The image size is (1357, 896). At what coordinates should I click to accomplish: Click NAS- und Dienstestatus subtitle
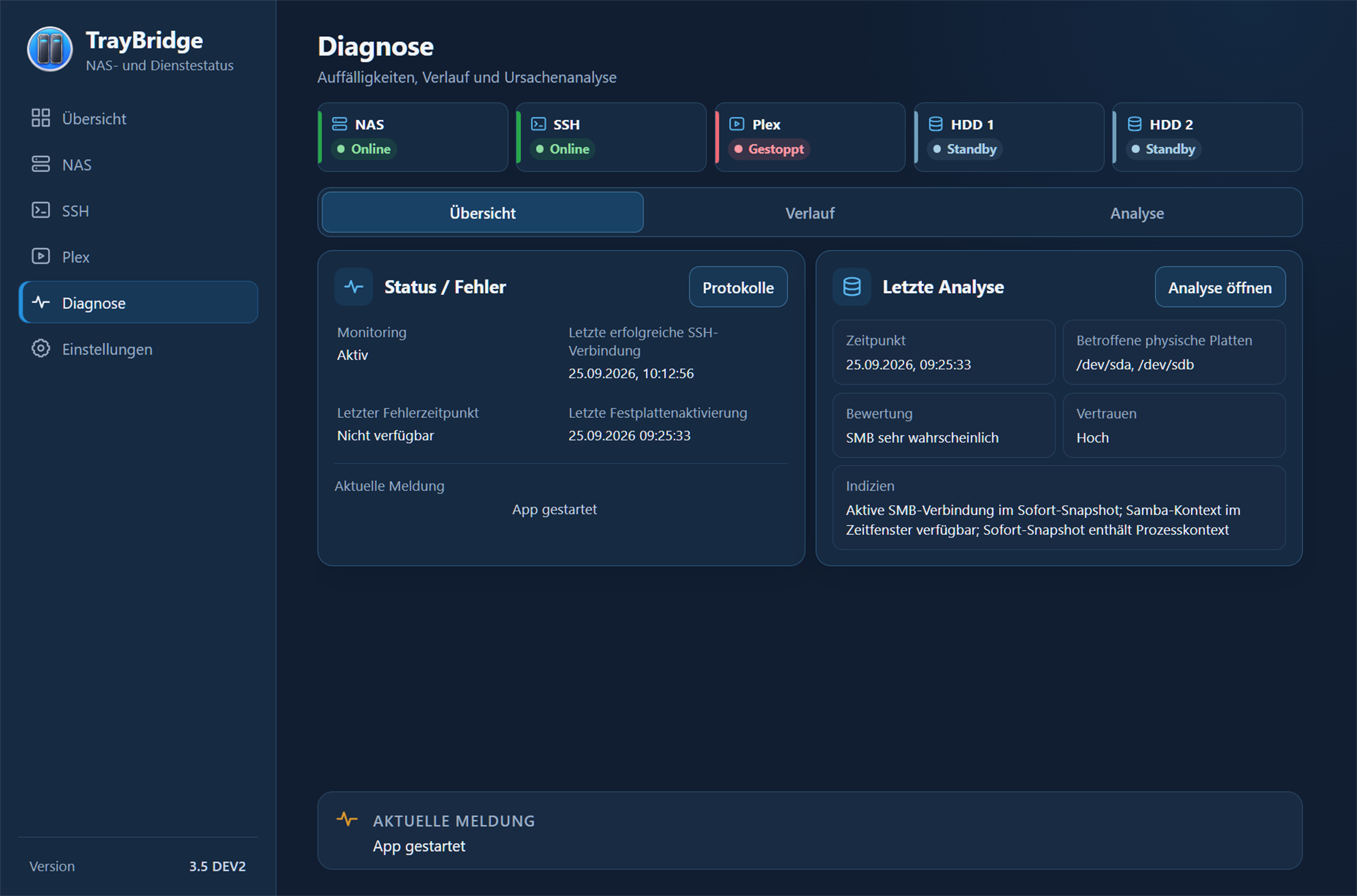(160, 65)
